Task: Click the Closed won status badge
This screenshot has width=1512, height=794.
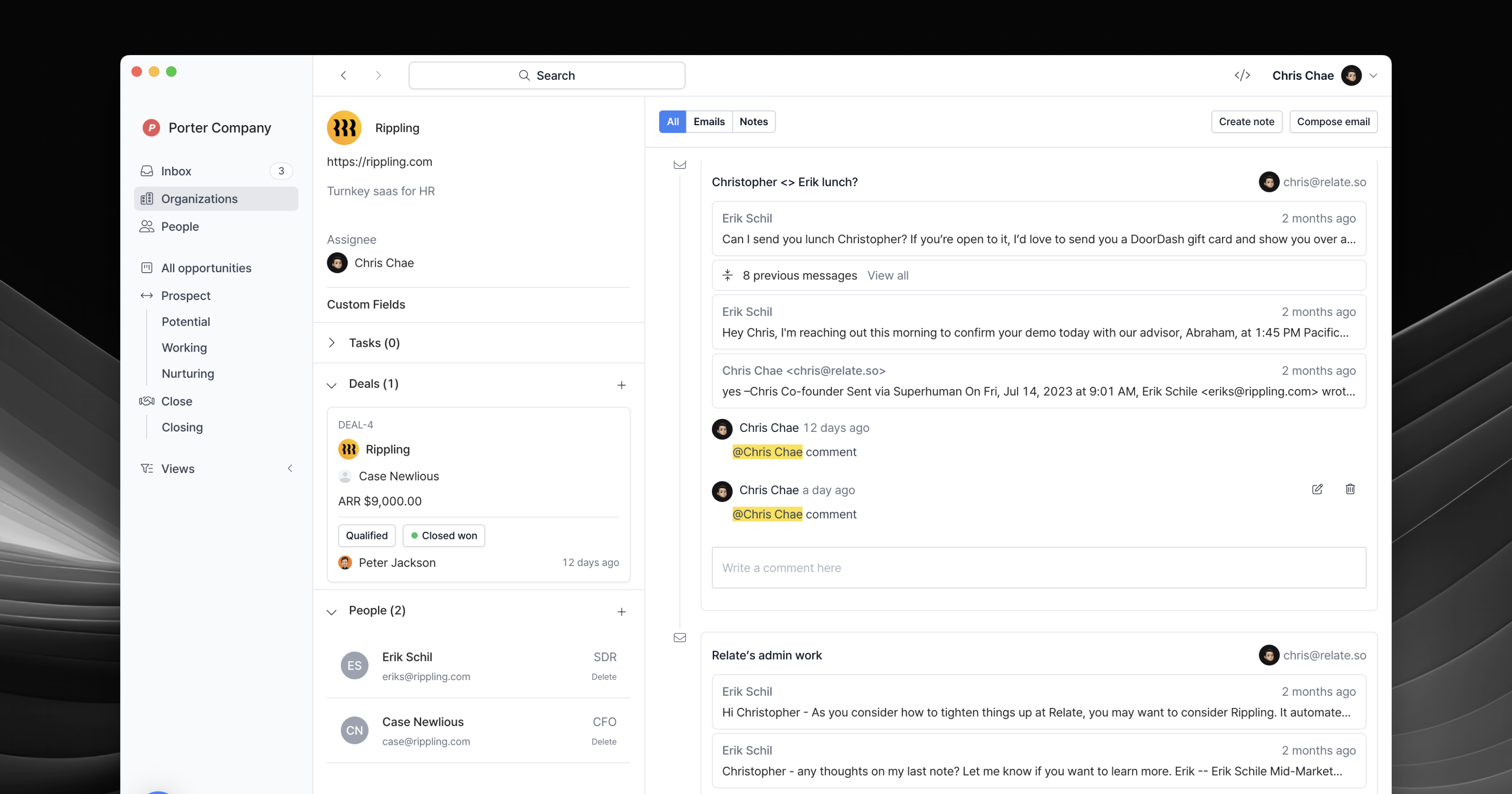Action: [x=444, y=536]
